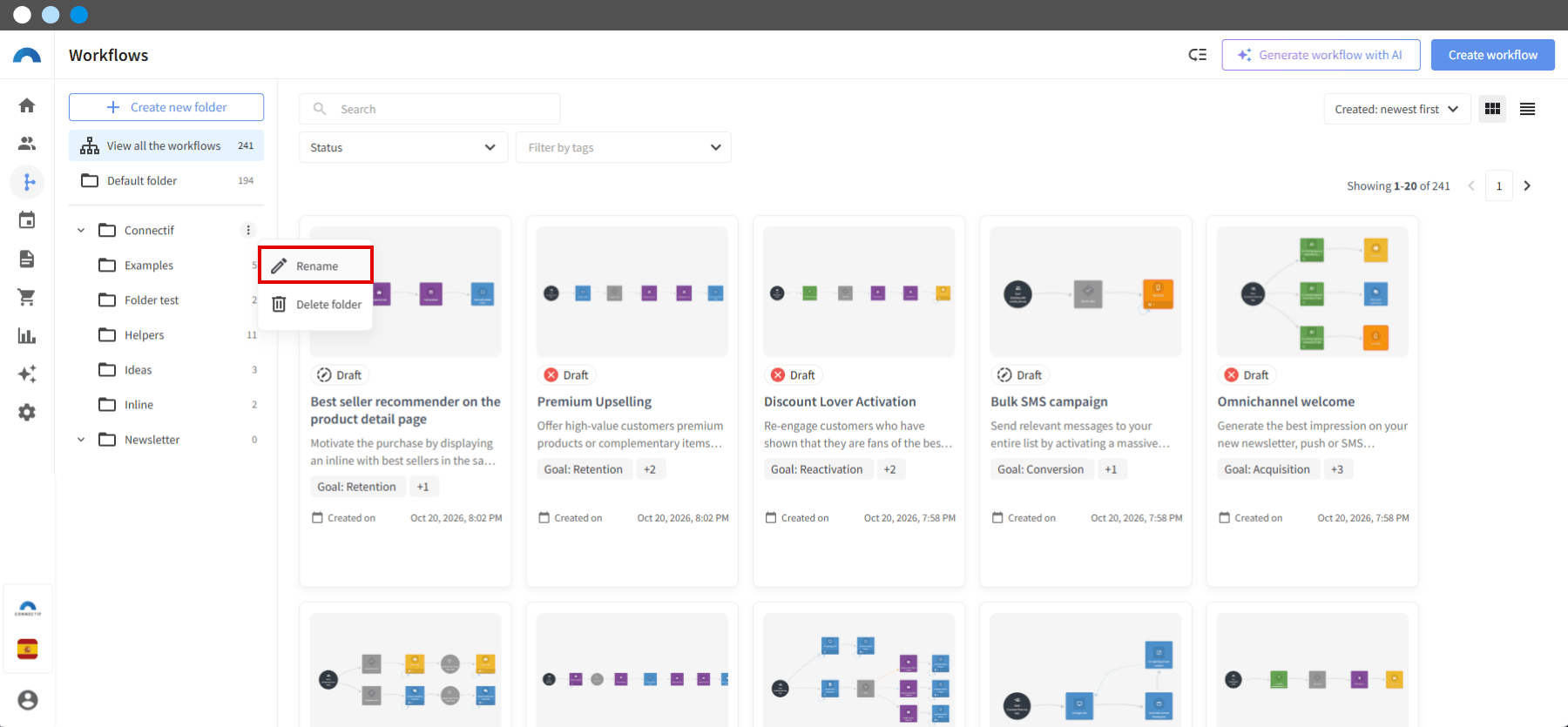Click the pencil icon of the Rename entry
Image resolution: width=1568 pixels, height=727 pixels.
[x=279, y=266]
